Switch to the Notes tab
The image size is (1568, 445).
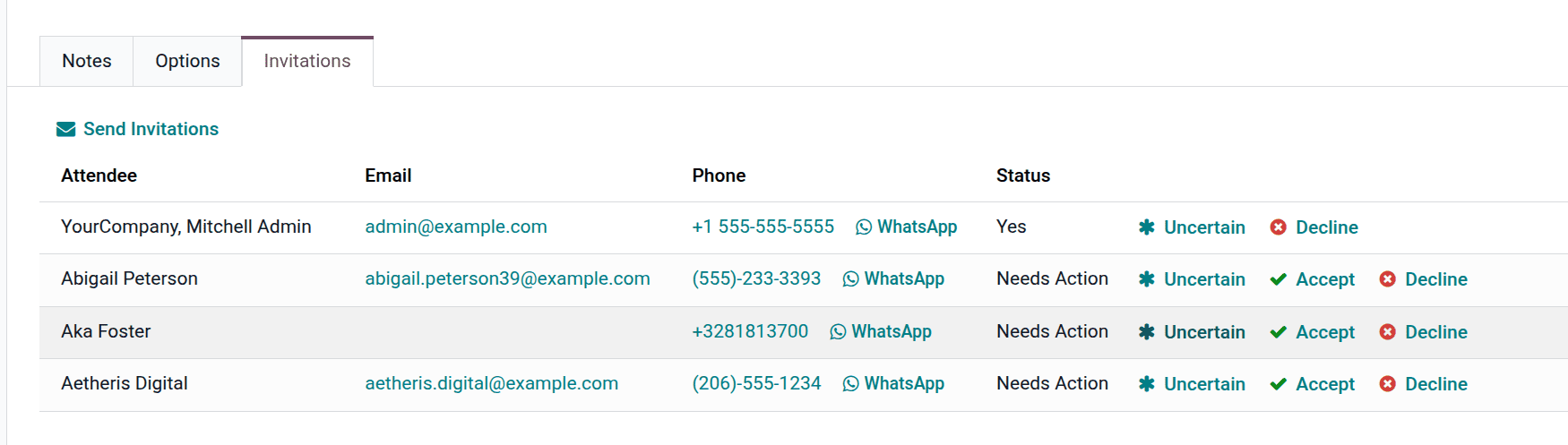(87, 61)
